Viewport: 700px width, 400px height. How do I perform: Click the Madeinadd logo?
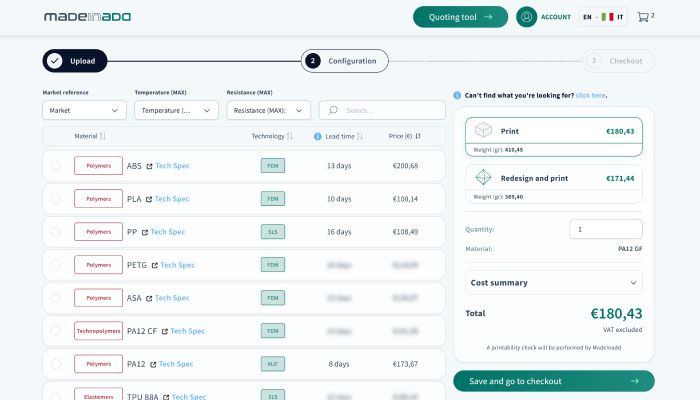(87, 17)
